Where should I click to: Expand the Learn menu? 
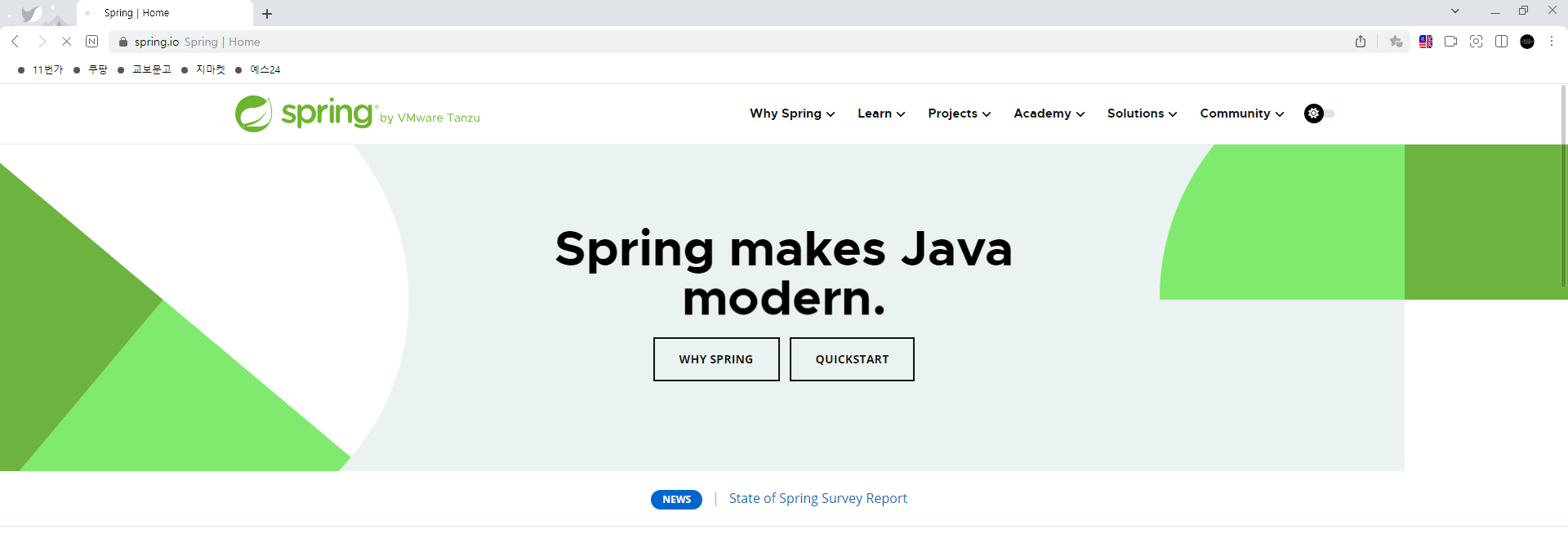coord(881,113)
